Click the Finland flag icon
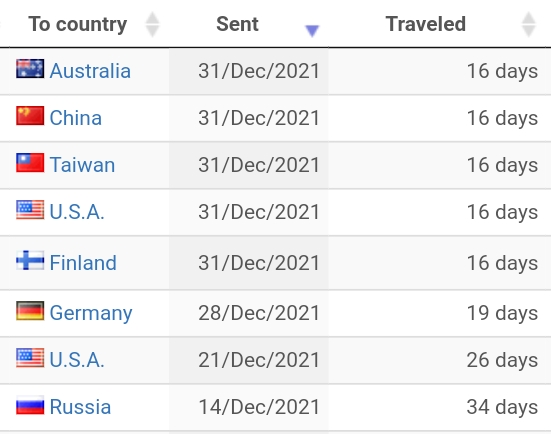551x434 pixels. tap(30, 260)
